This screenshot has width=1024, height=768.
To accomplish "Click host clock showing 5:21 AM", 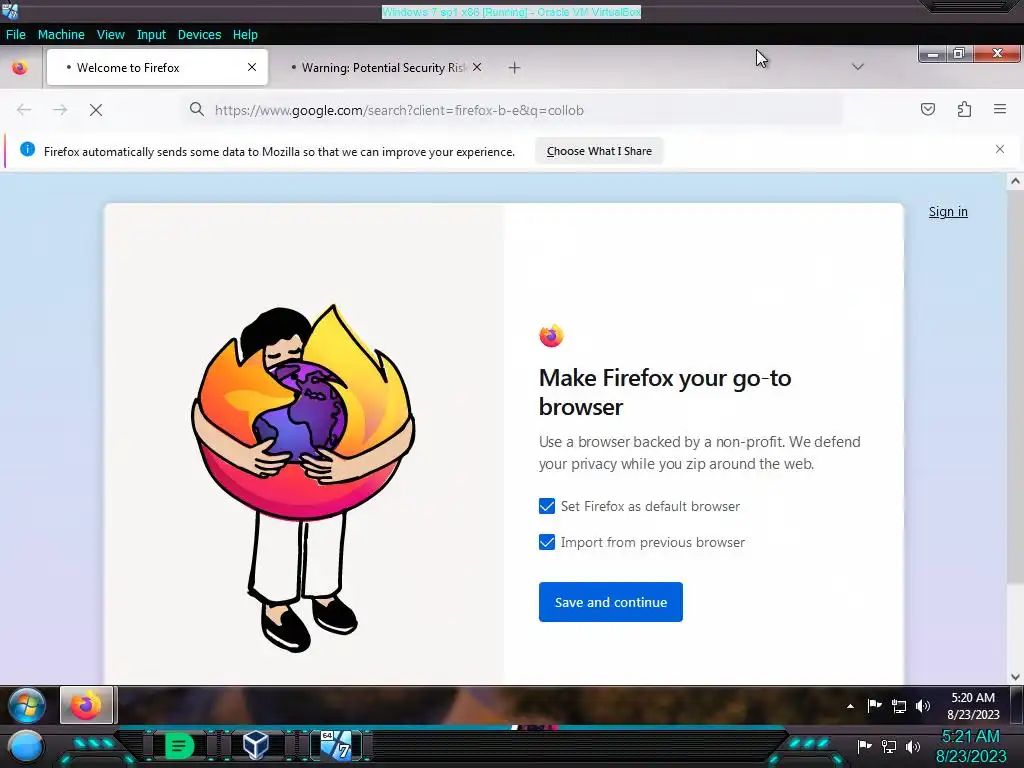I will pyautogui.click(x=971, y=746).
